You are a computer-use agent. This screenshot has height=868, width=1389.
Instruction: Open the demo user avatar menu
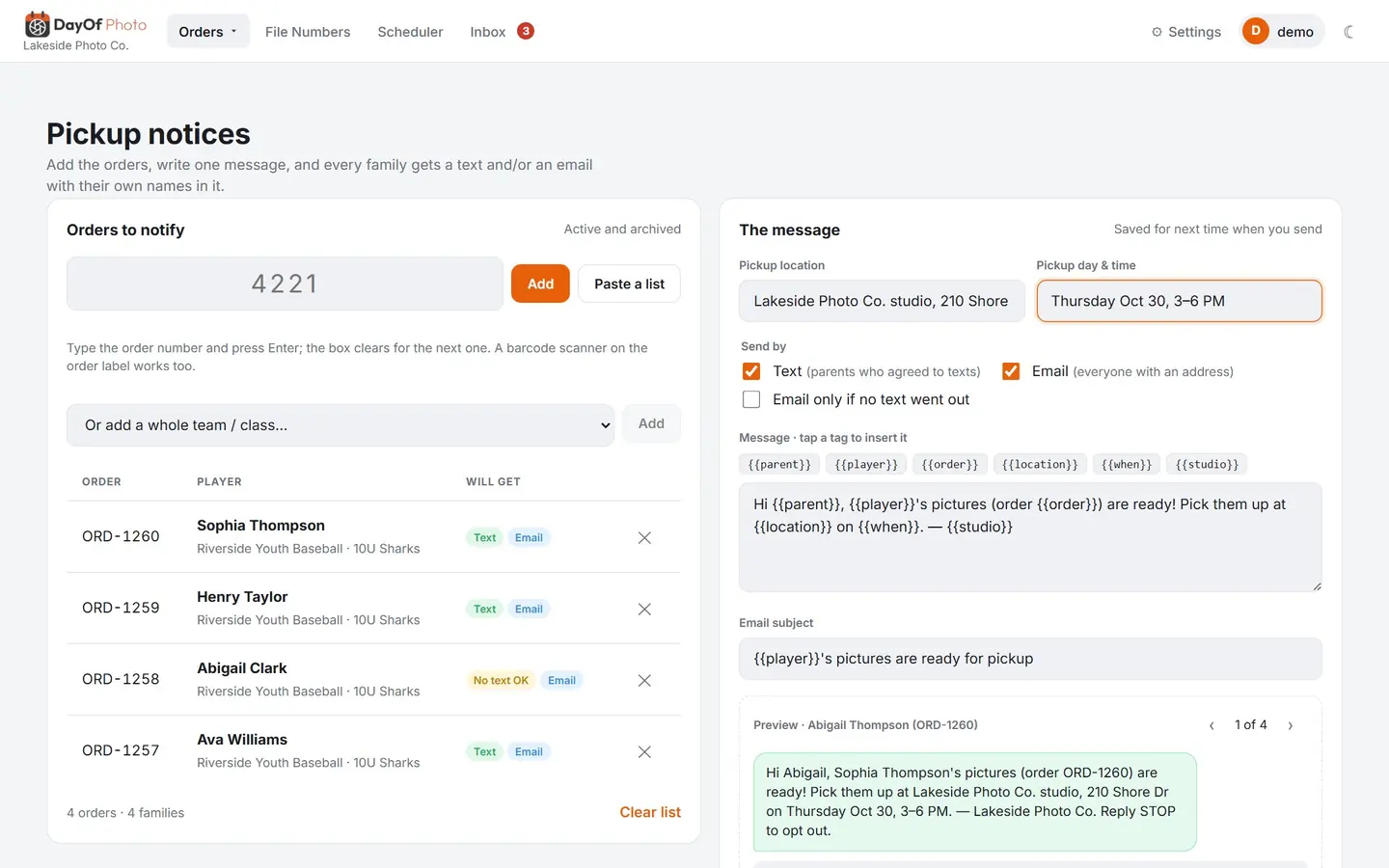click(x=1282, y=32)
